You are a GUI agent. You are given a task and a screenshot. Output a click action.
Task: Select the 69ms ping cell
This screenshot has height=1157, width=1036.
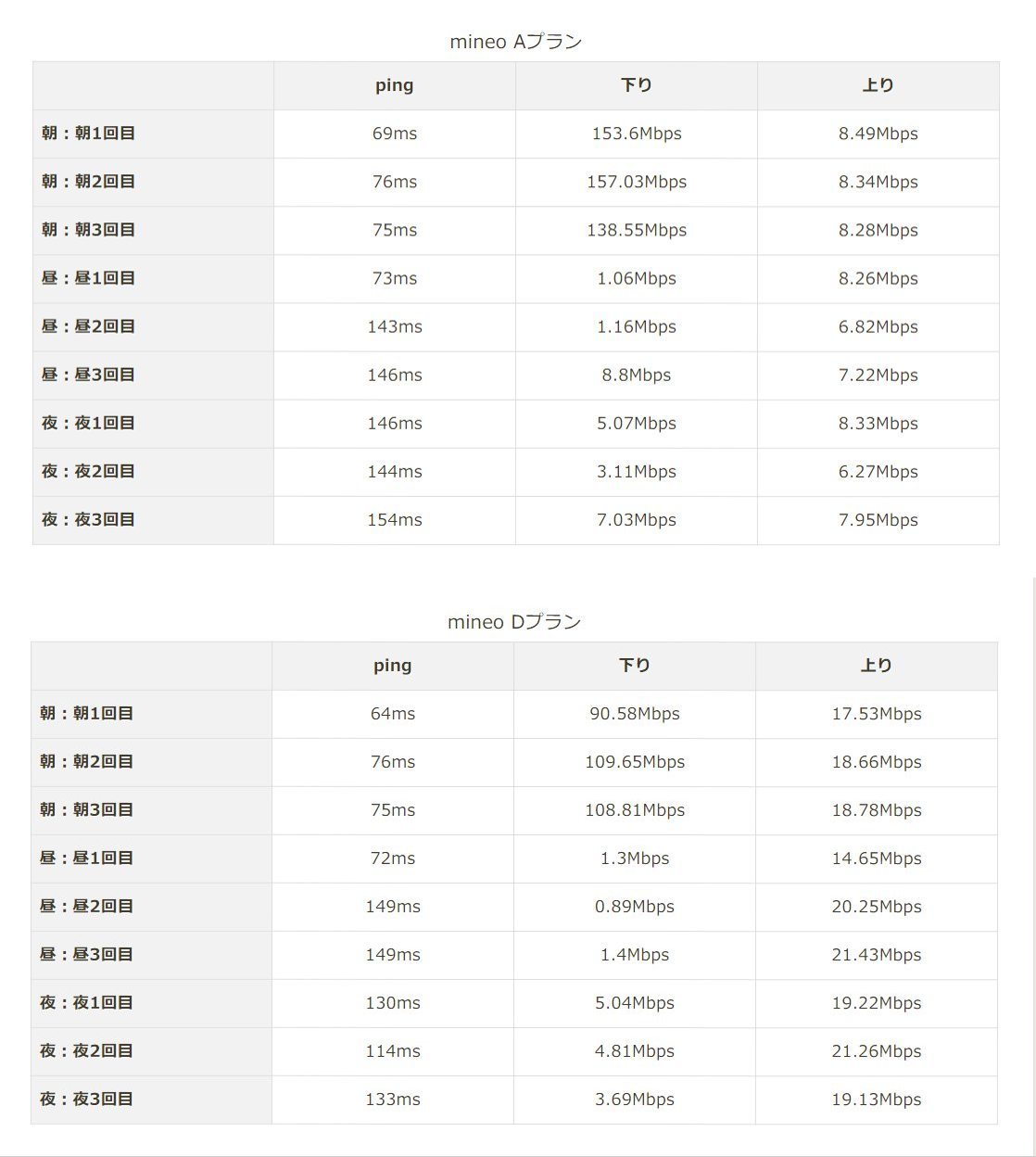(x=394, y=133)
